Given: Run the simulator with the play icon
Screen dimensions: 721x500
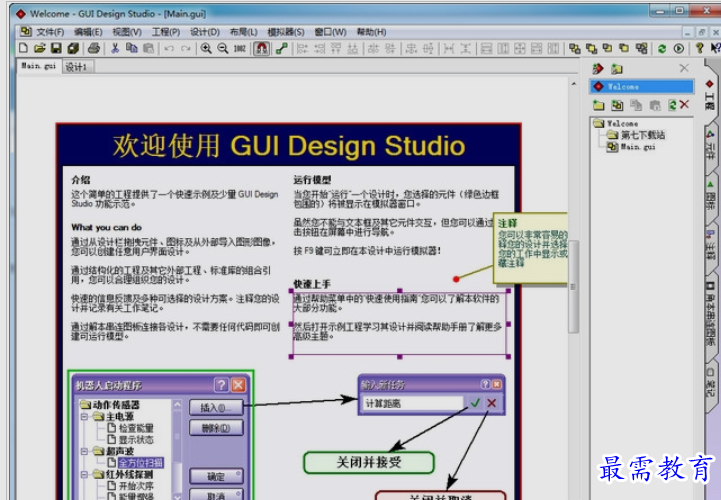Looking at the screenshot, I should pyautogui.click(x=678, y=48).
